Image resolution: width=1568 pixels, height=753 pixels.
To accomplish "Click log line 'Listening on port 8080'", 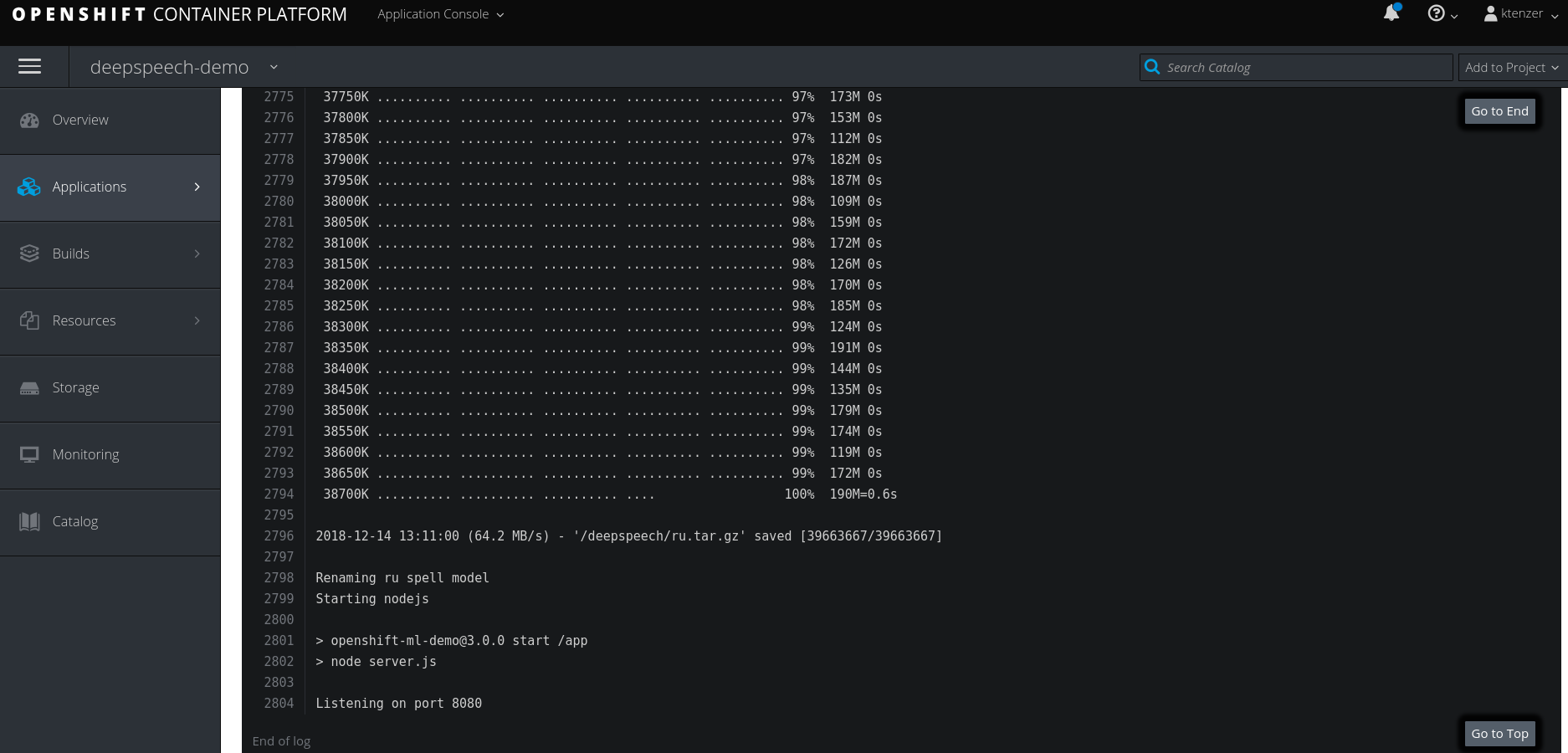I will (398, 704).
